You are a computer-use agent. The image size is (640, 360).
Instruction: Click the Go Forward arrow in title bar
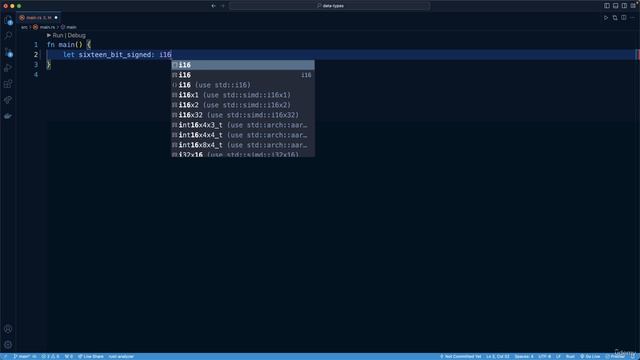coord(223,6)
